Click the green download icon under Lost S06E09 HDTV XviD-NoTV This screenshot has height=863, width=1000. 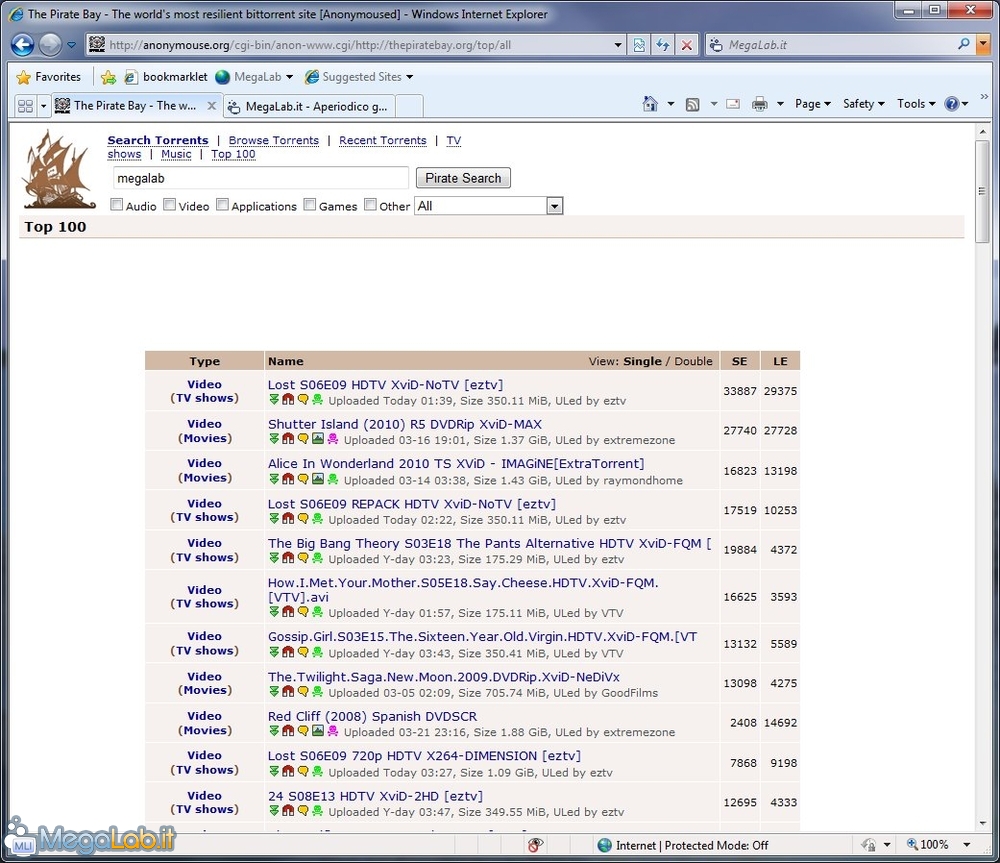274,399
